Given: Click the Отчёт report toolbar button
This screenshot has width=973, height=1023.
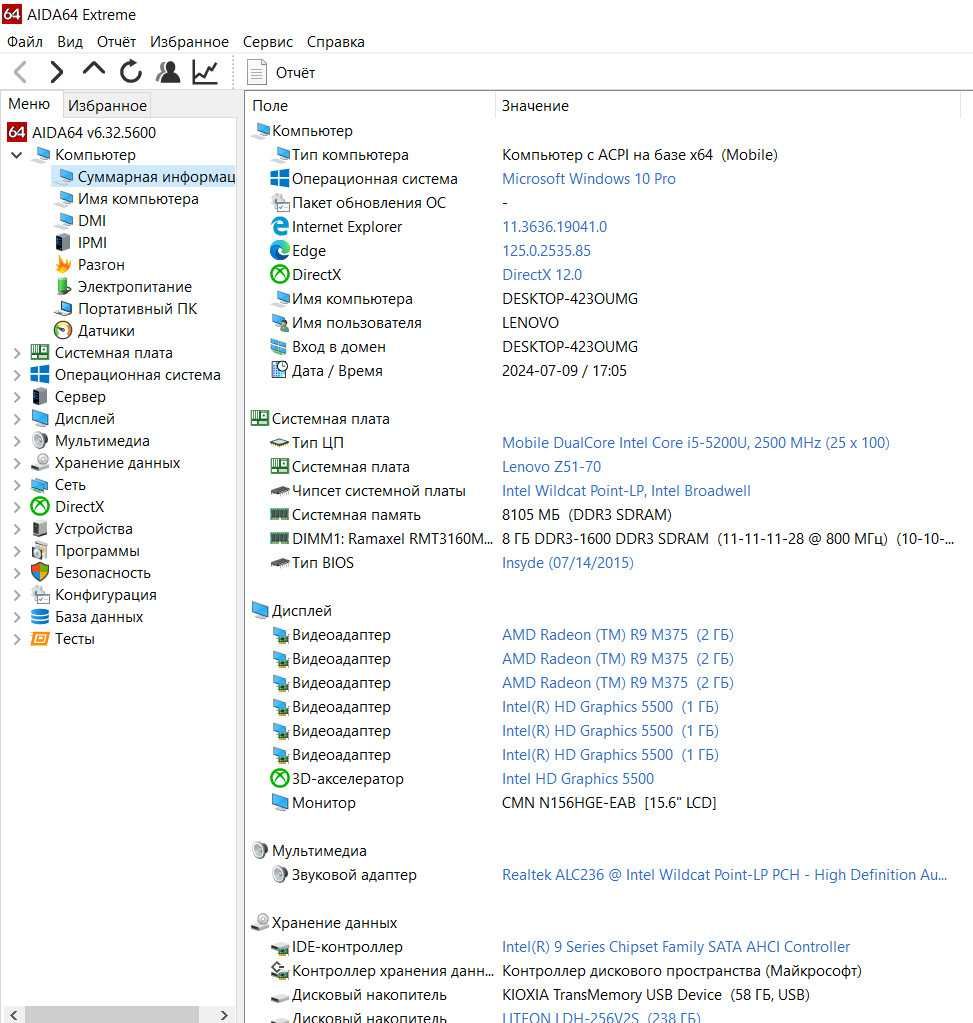Looking at the screenshot, I should click(281, 72).
